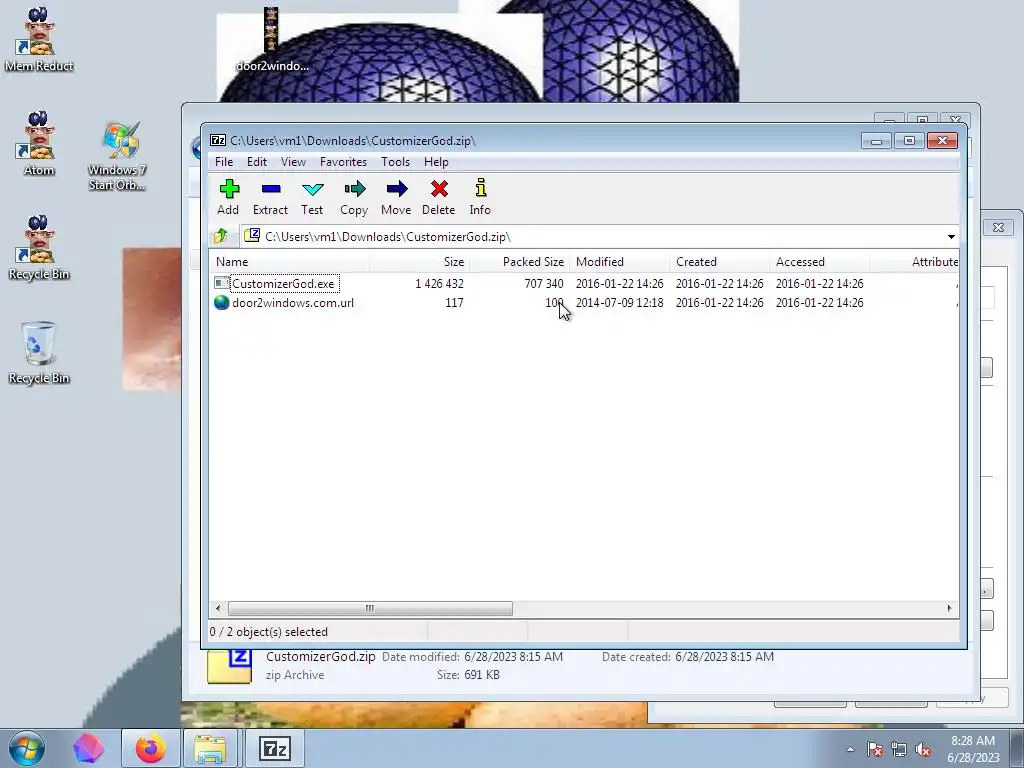Open File Explorer from the taskbar
Screen dimensions: 1024x768
tap(210, 748)
